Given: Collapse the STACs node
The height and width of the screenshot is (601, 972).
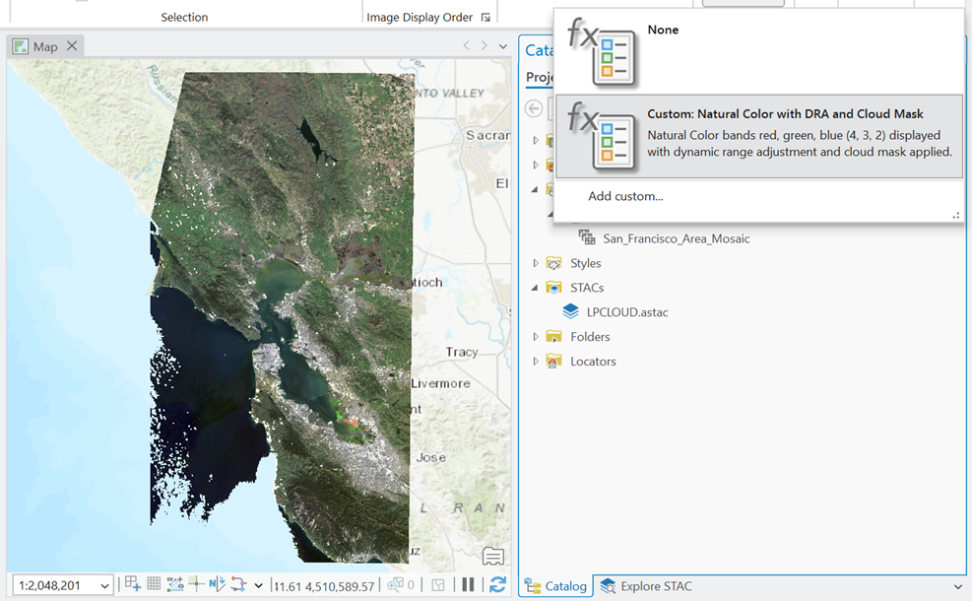Looking at the screenshot, I should [x=535, y=287].
